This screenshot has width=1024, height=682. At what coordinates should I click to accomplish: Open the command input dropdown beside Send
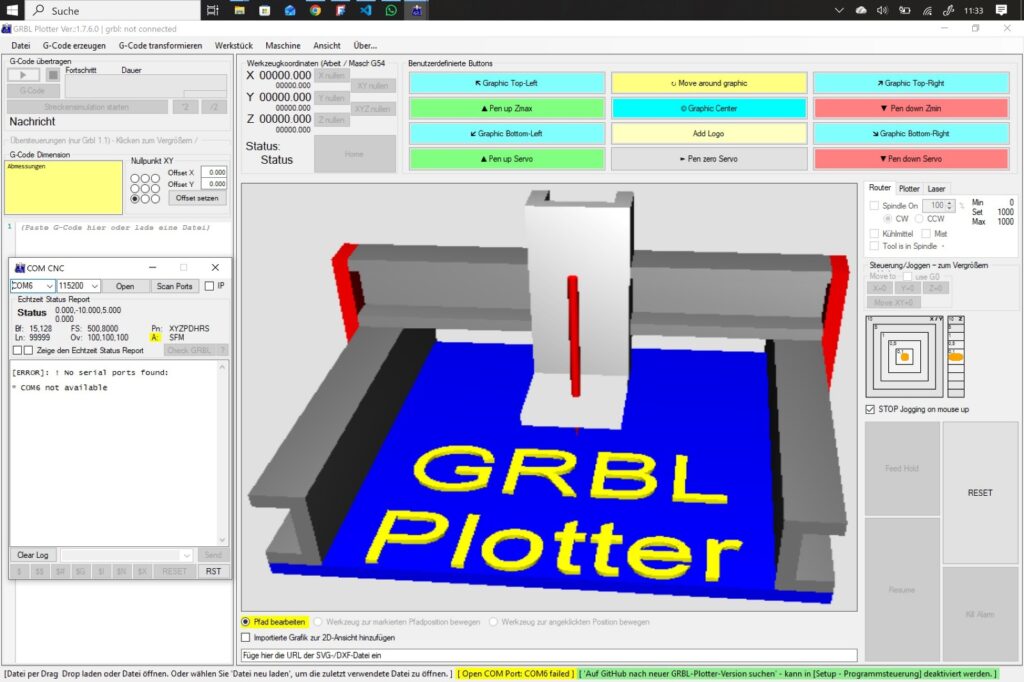(186, 555)
